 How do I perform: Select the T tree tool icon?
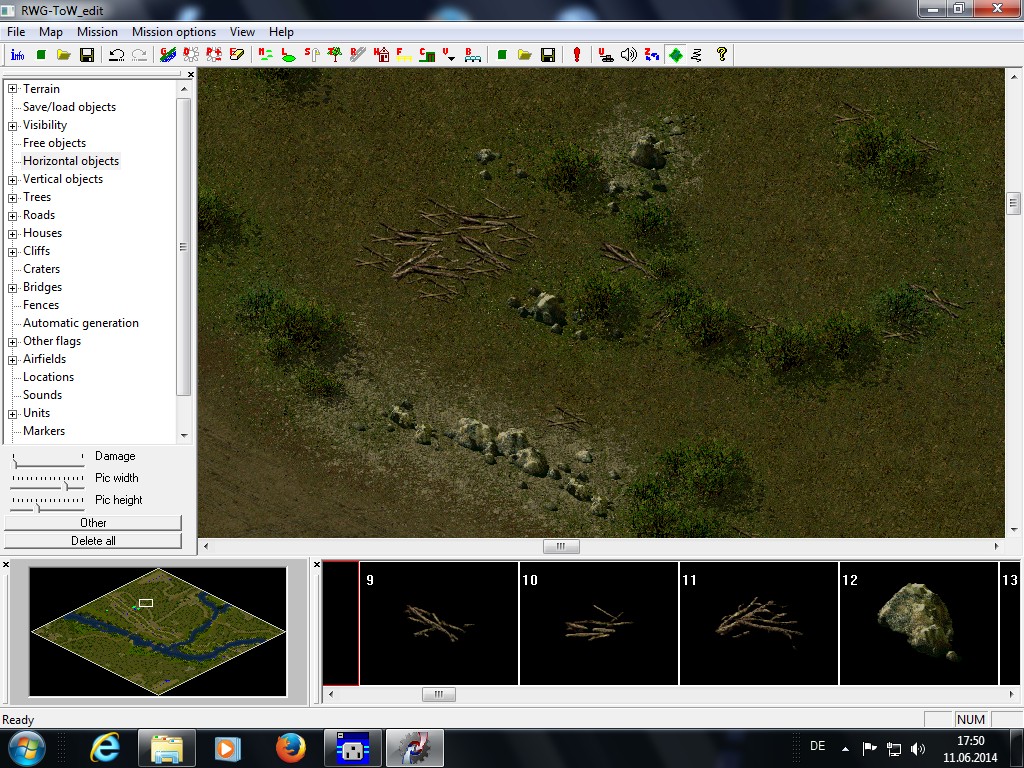(334, 55)
